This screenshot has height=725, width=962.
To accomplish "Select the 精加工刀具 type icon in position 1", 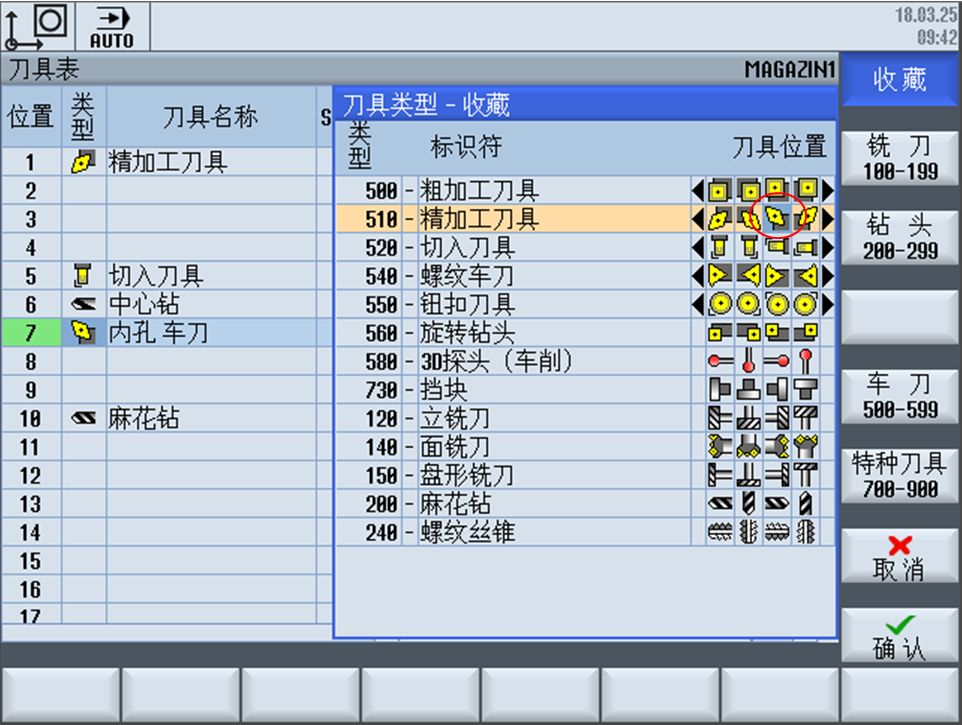I will point(83,161).
